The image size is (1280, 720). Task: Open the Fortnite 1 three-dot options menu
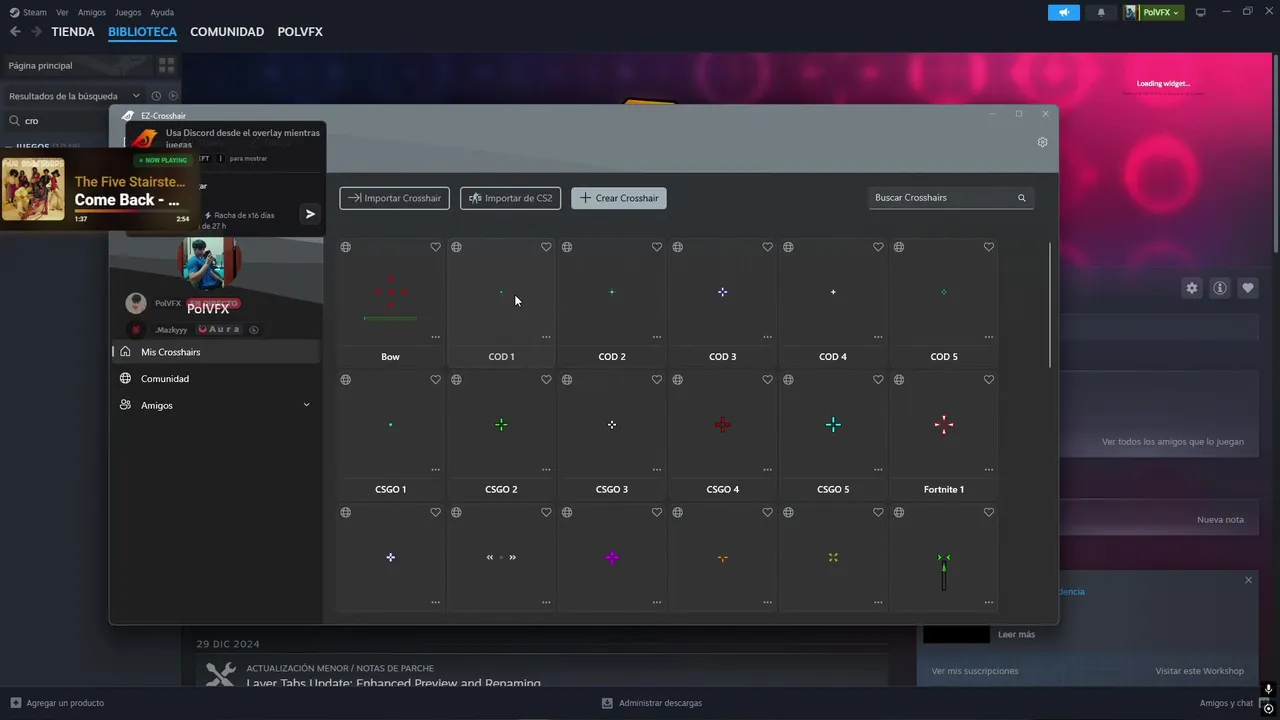[989, 470]
